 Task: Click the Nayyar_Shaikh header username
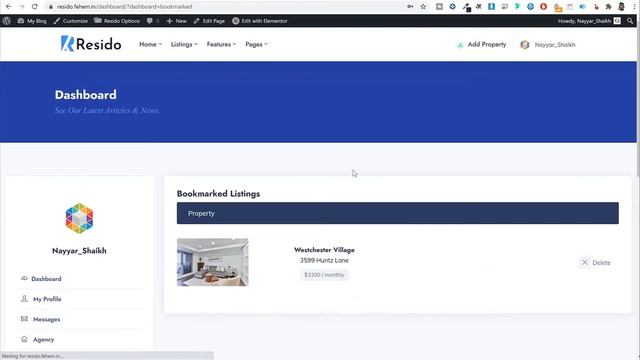pyautogui.click(x=555, y=44)
